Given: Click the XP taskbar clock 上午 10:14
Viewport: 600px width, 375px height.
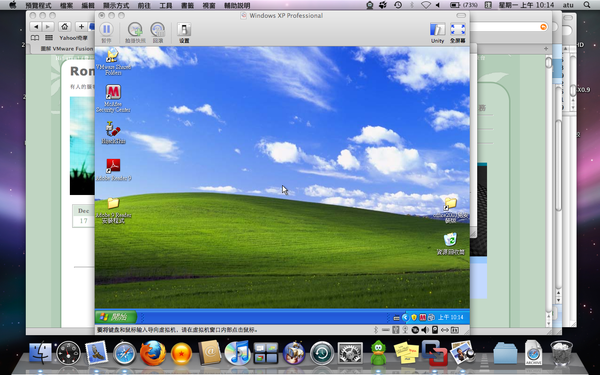Looking at the screenshot, I should [x=451, y=317].
